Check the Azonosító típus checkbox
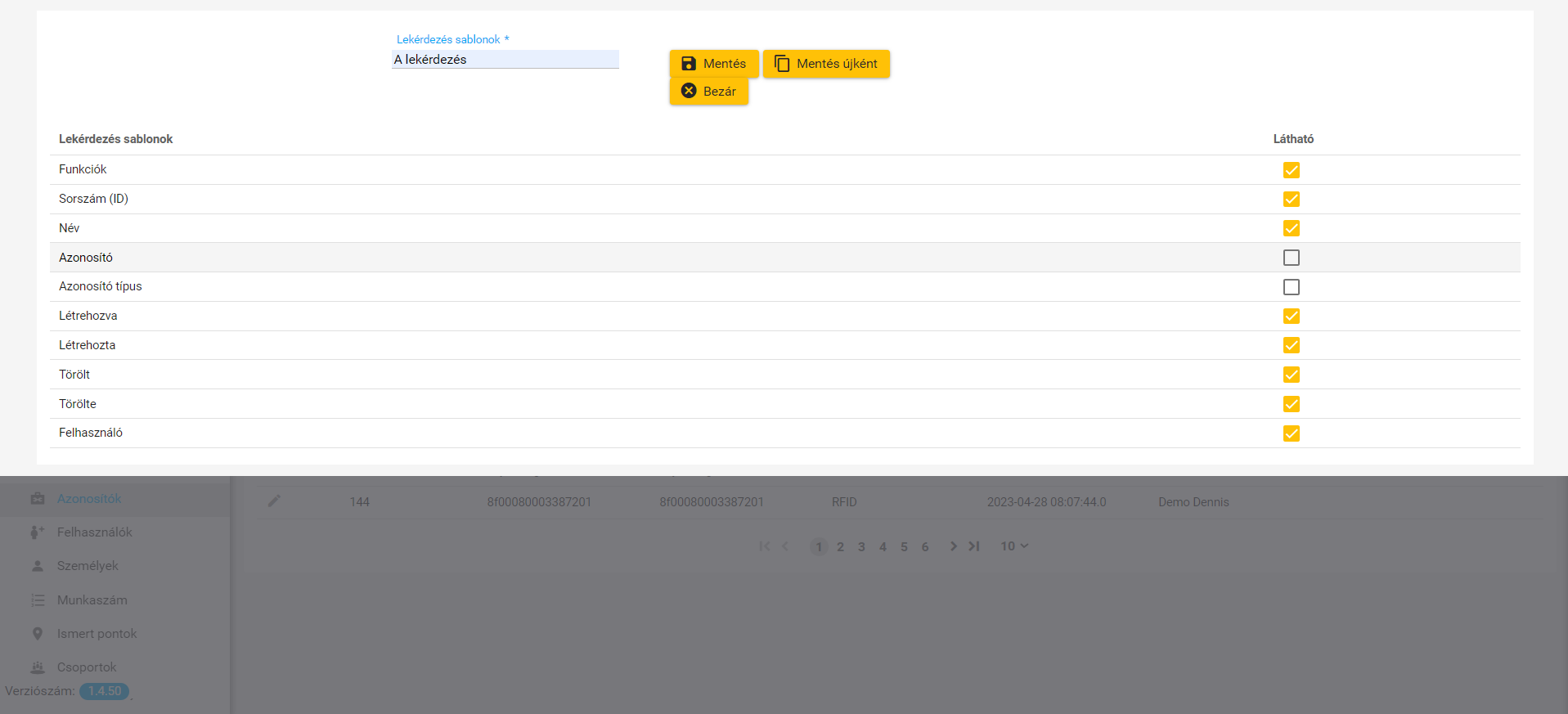 pos(1291,287)
